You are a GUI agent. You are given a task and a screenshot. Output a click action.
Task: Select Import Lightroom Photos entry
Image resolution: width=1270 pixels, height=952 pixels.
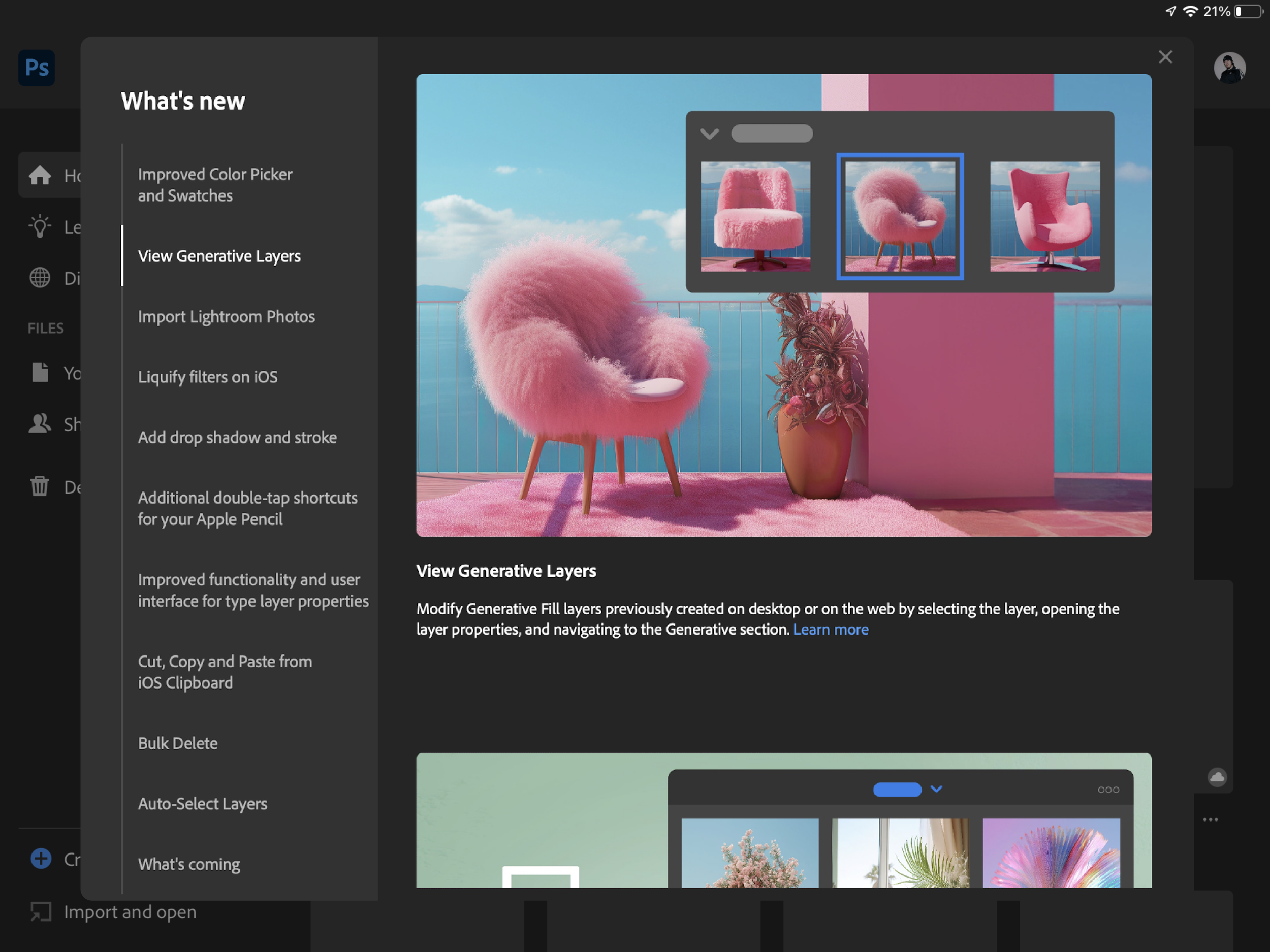226,317
